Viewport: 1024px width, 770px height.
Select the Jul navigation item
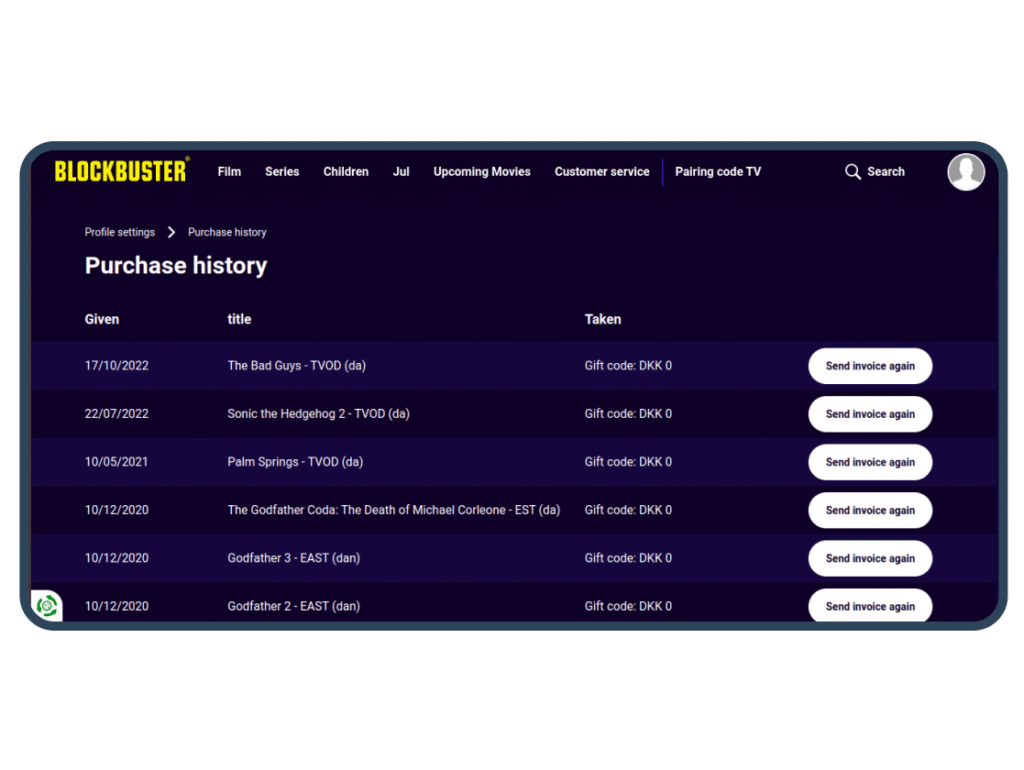[401, 172]
